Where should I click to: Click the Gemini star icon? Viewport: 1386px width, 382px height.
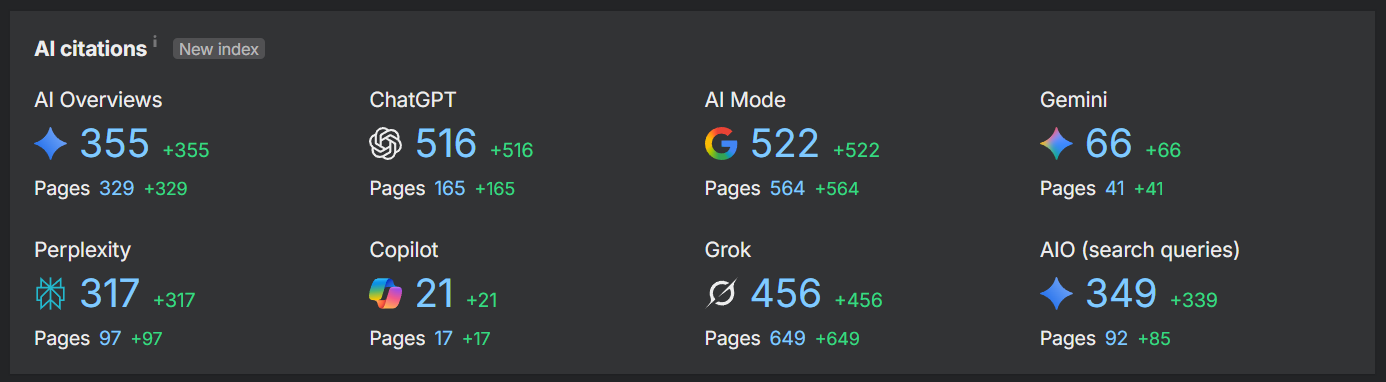[x=1056, y=145]
